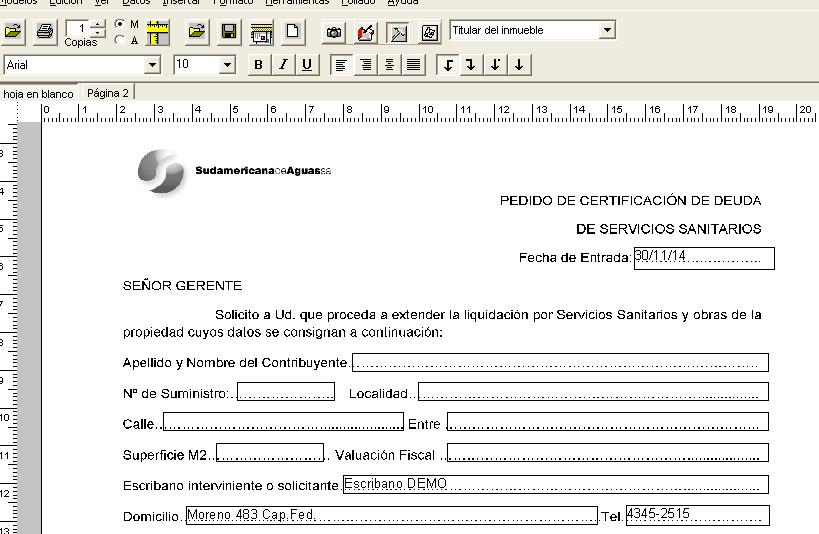819x534 pixels.
Task: Switch to the hoja en blanco tab
Action: coord(38,94)
